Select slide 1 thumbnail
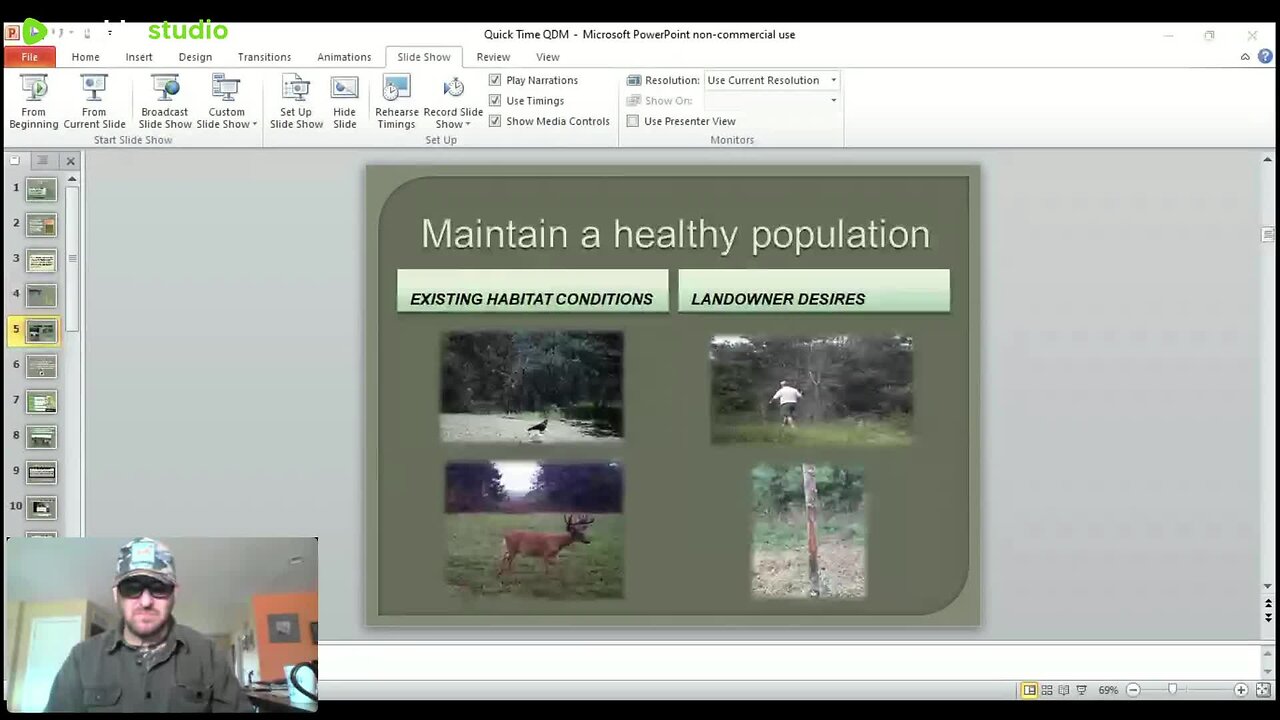 tap(41, 189)
